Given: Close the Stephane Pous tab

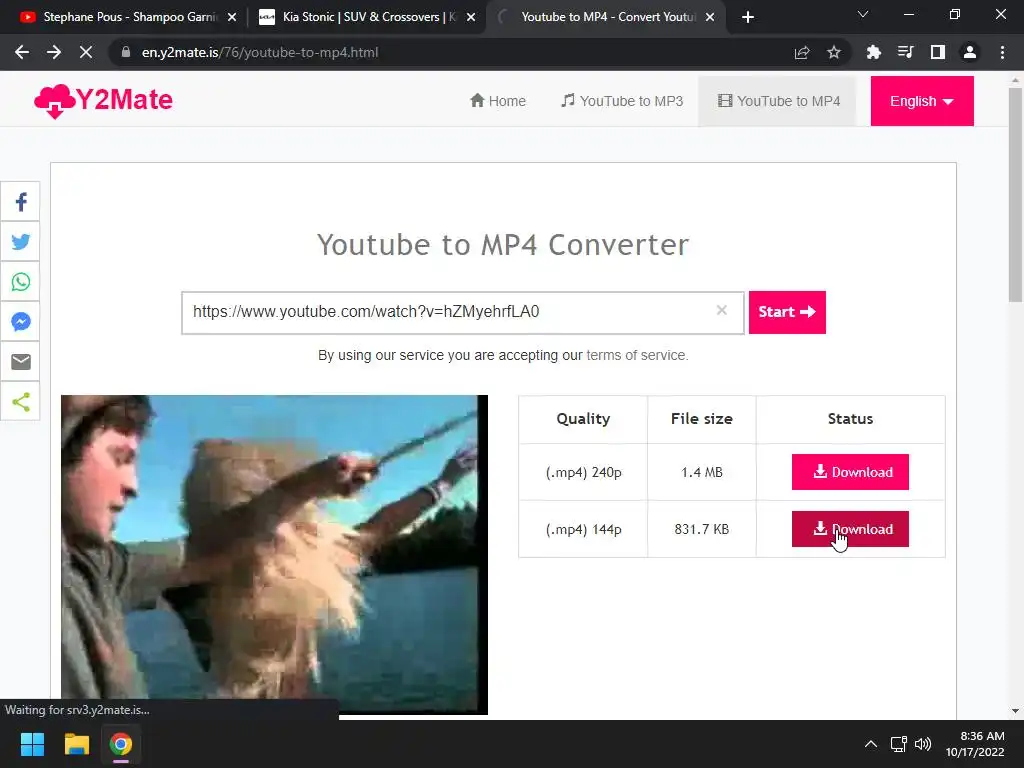Looking at the screenshot, I should coord(232,18).
